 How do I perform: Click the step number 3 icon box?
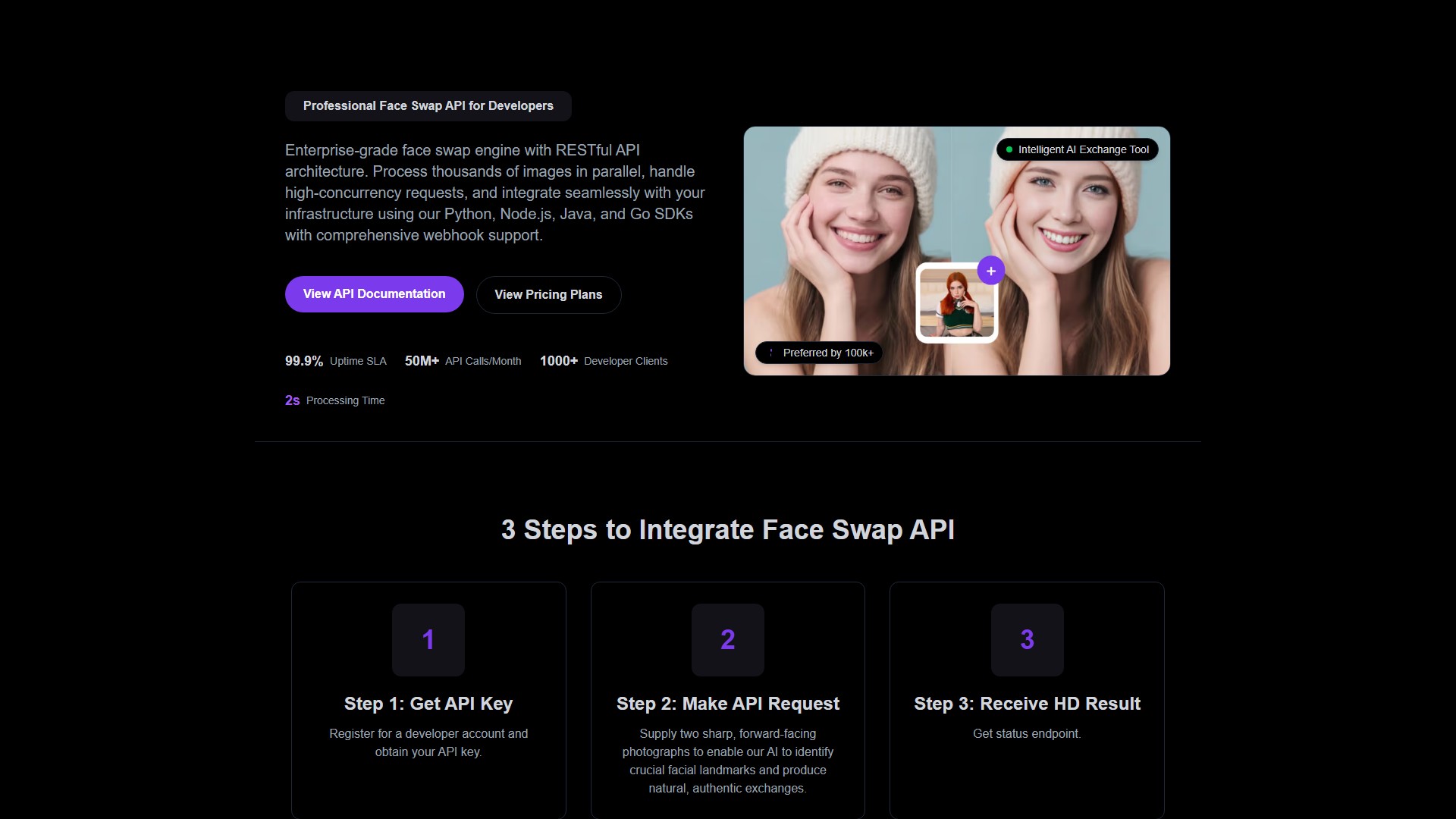coord(1027,639)
